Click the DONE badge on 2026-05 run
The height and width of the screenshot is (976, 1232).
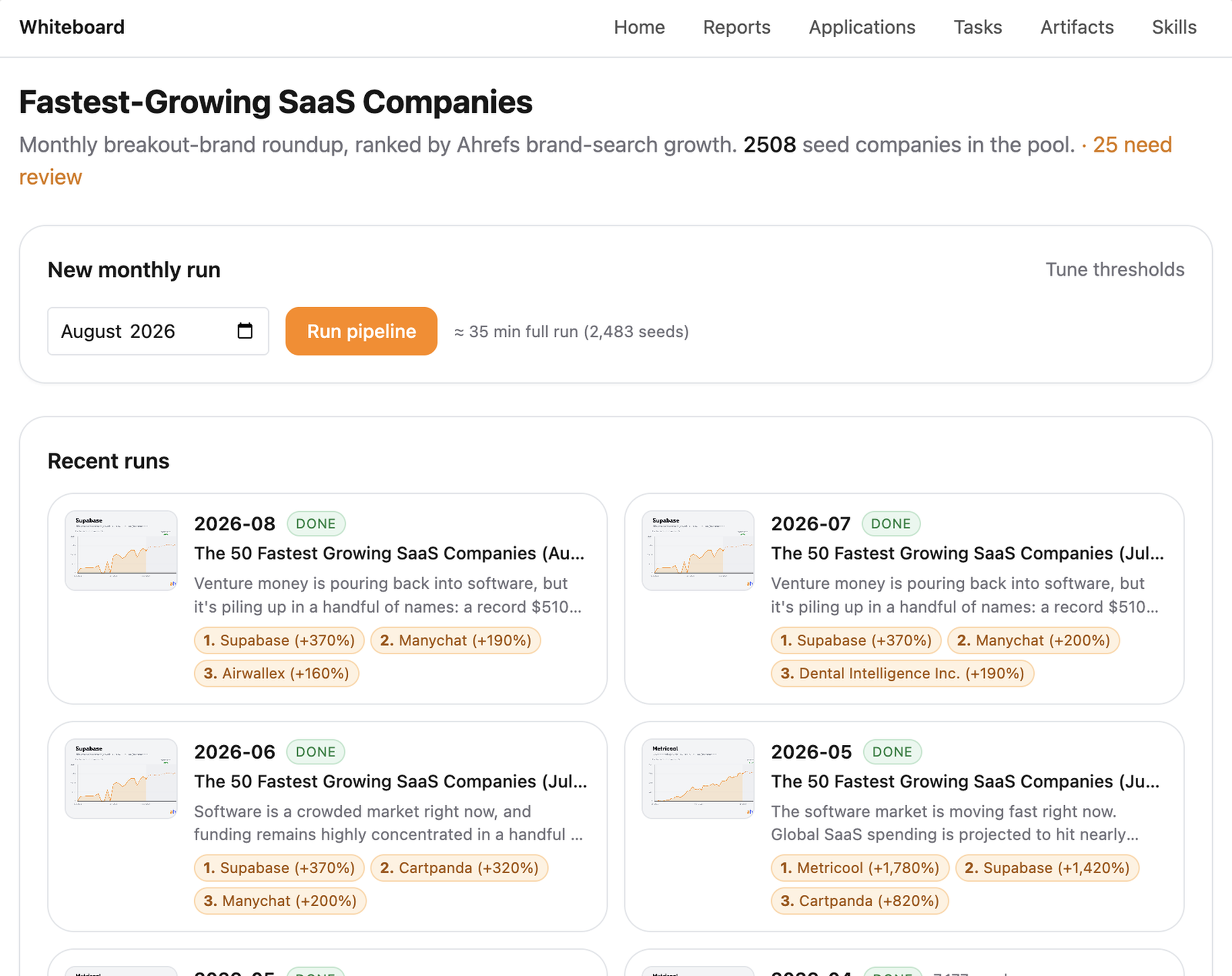point(892,752)
